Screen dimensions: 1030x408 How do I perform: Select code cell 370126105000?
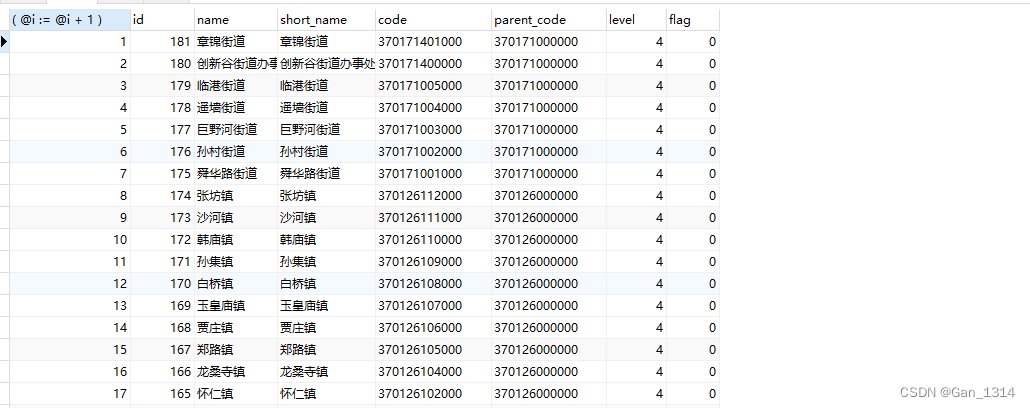coord(434,350)
